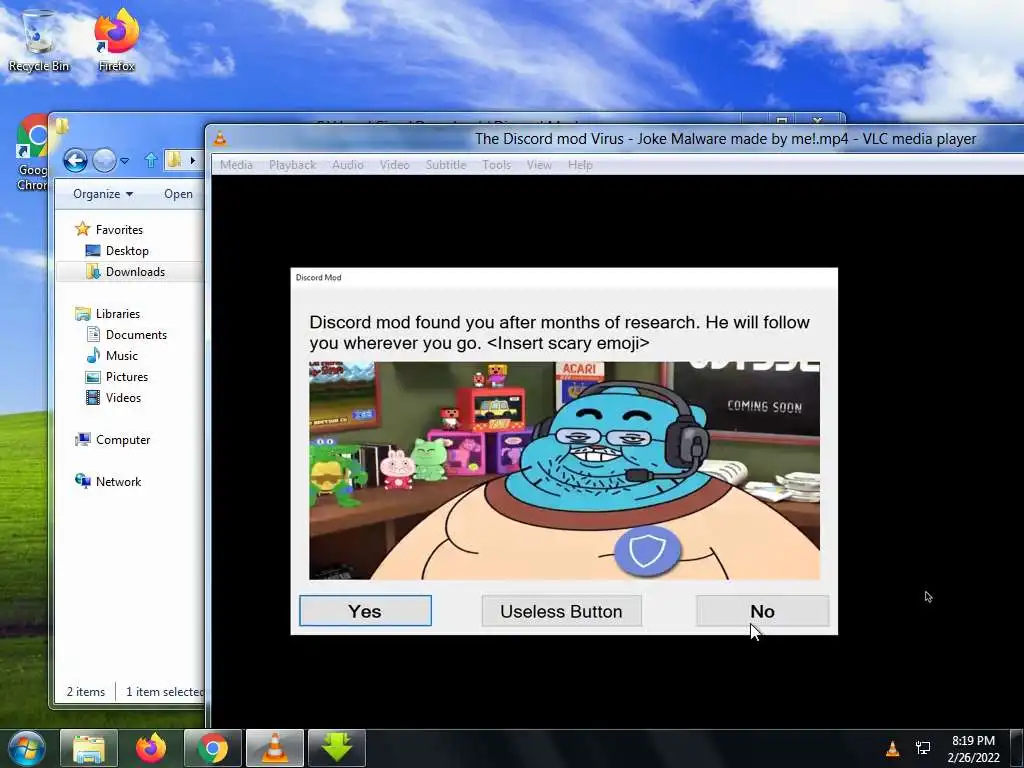Click the VLC cone icon in system tray
The width and height of the screenshot is (1024, 768).
tap(892, 748)
